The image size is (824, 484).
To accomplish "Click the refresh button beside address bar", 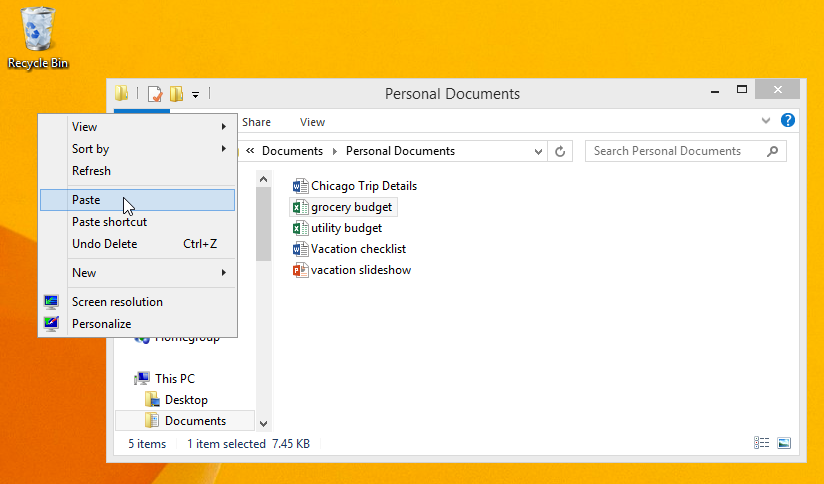I will pos(561,152).
